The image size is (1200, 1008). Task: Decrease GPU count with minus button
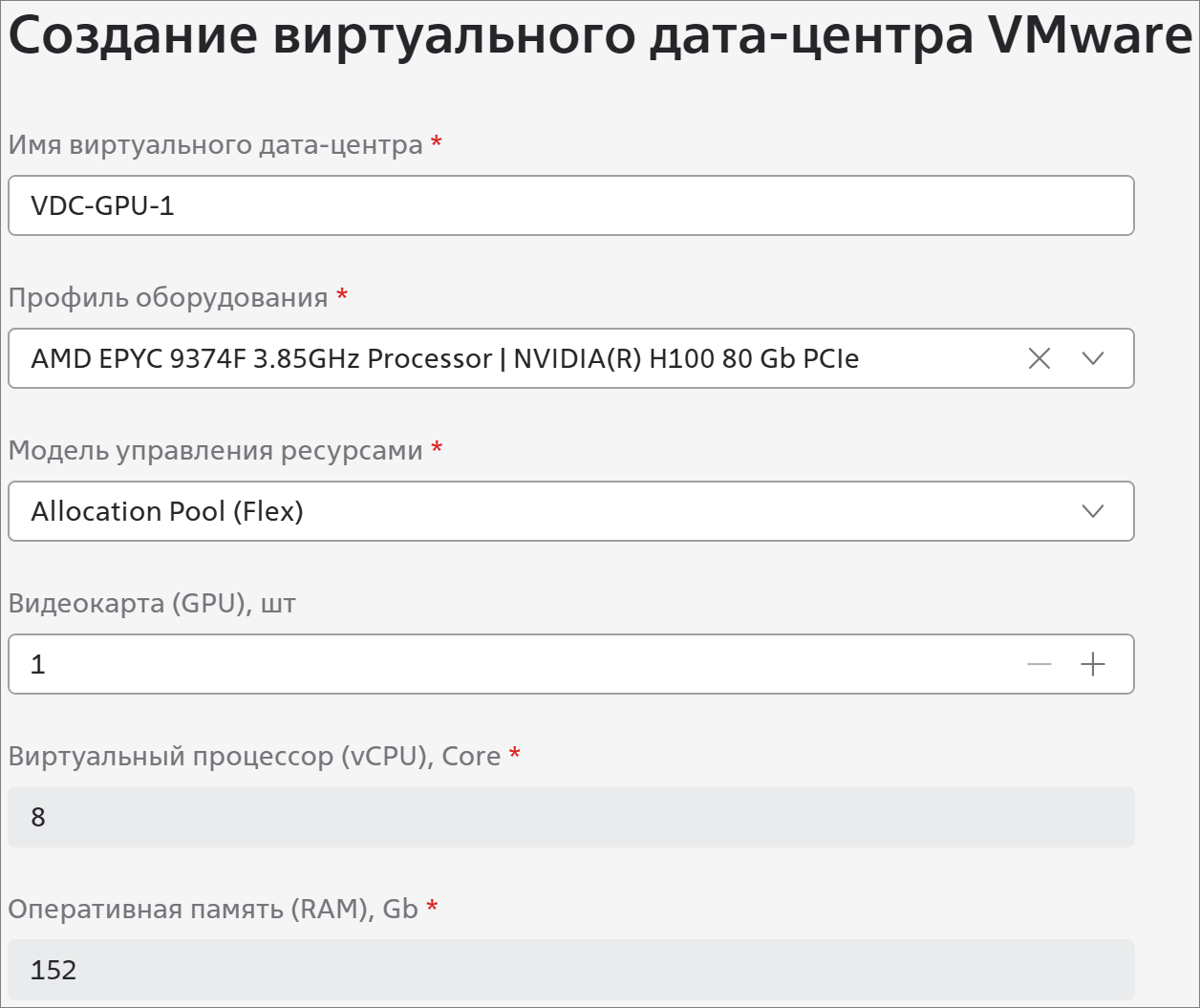click(1039, 664)
